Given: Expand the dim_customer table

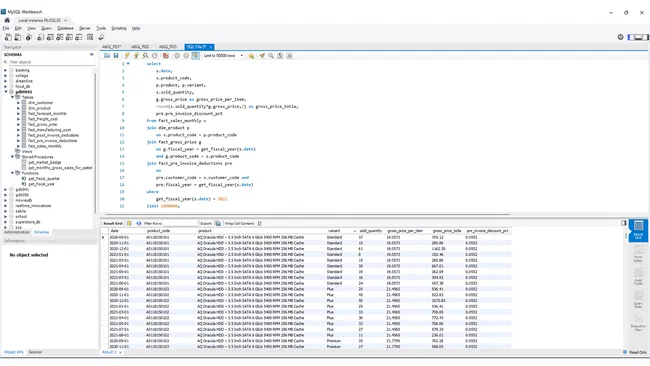Looking at the screenshot, I should point(18,102).
